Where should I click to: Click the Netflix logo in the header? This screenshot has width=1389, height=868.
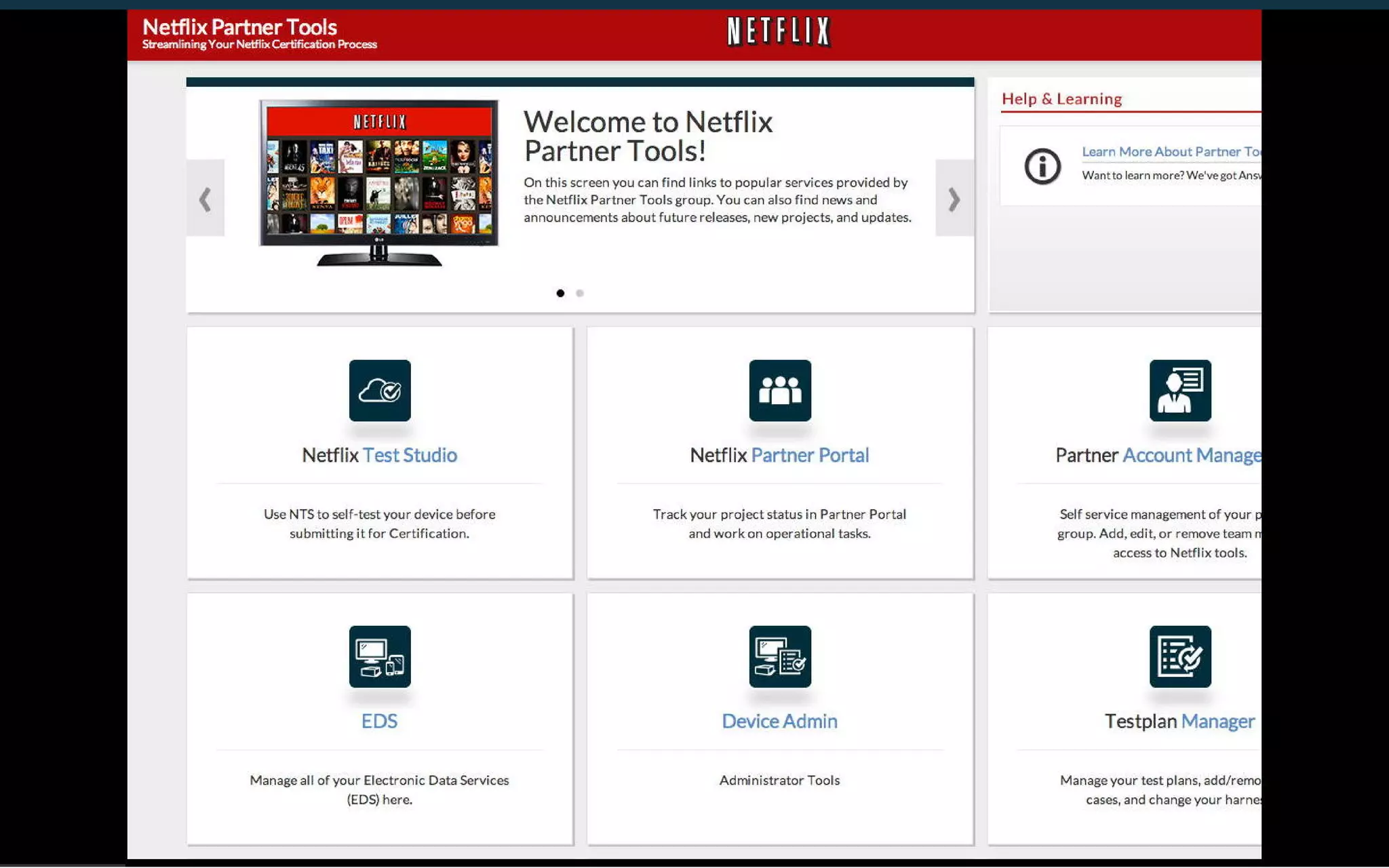tap(779, 31)
